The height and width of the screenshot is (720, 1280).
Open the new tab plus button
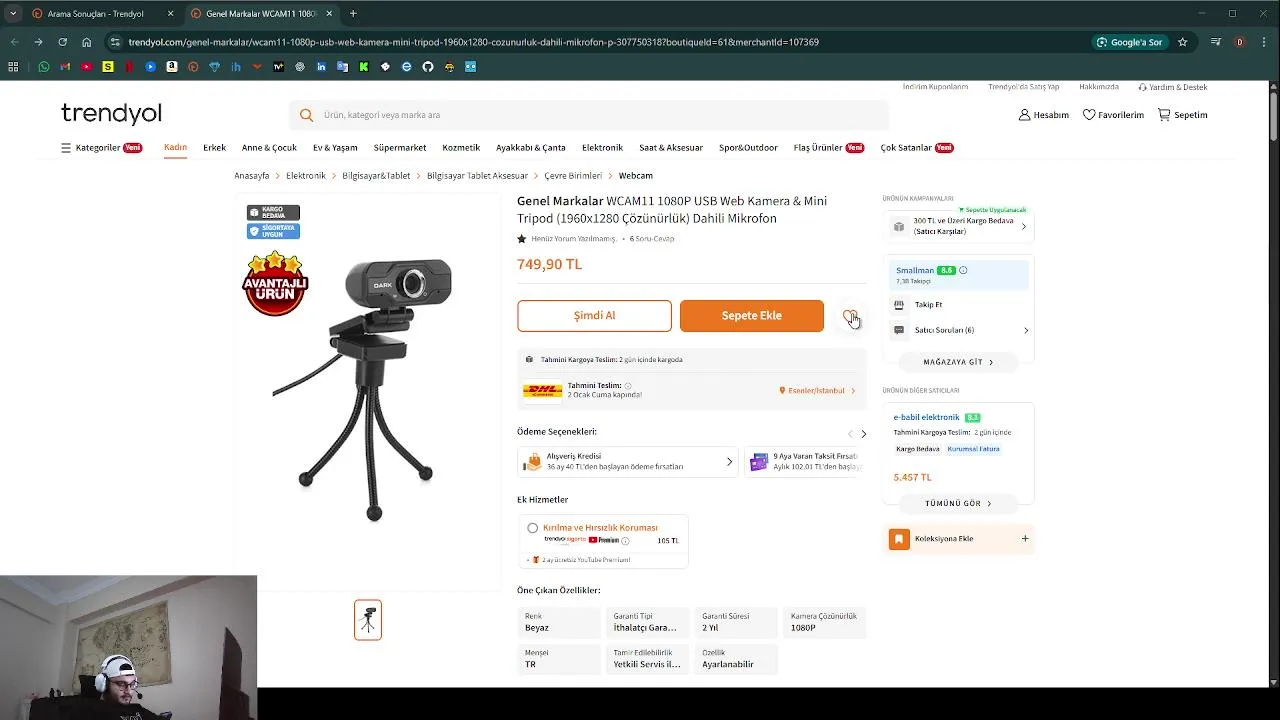(353, 14)
